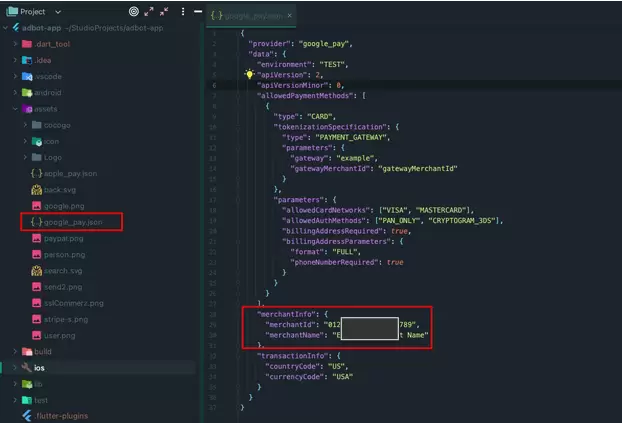Expand the cocogo folder
Screen dimensions: 622x423
pos(25,125)
